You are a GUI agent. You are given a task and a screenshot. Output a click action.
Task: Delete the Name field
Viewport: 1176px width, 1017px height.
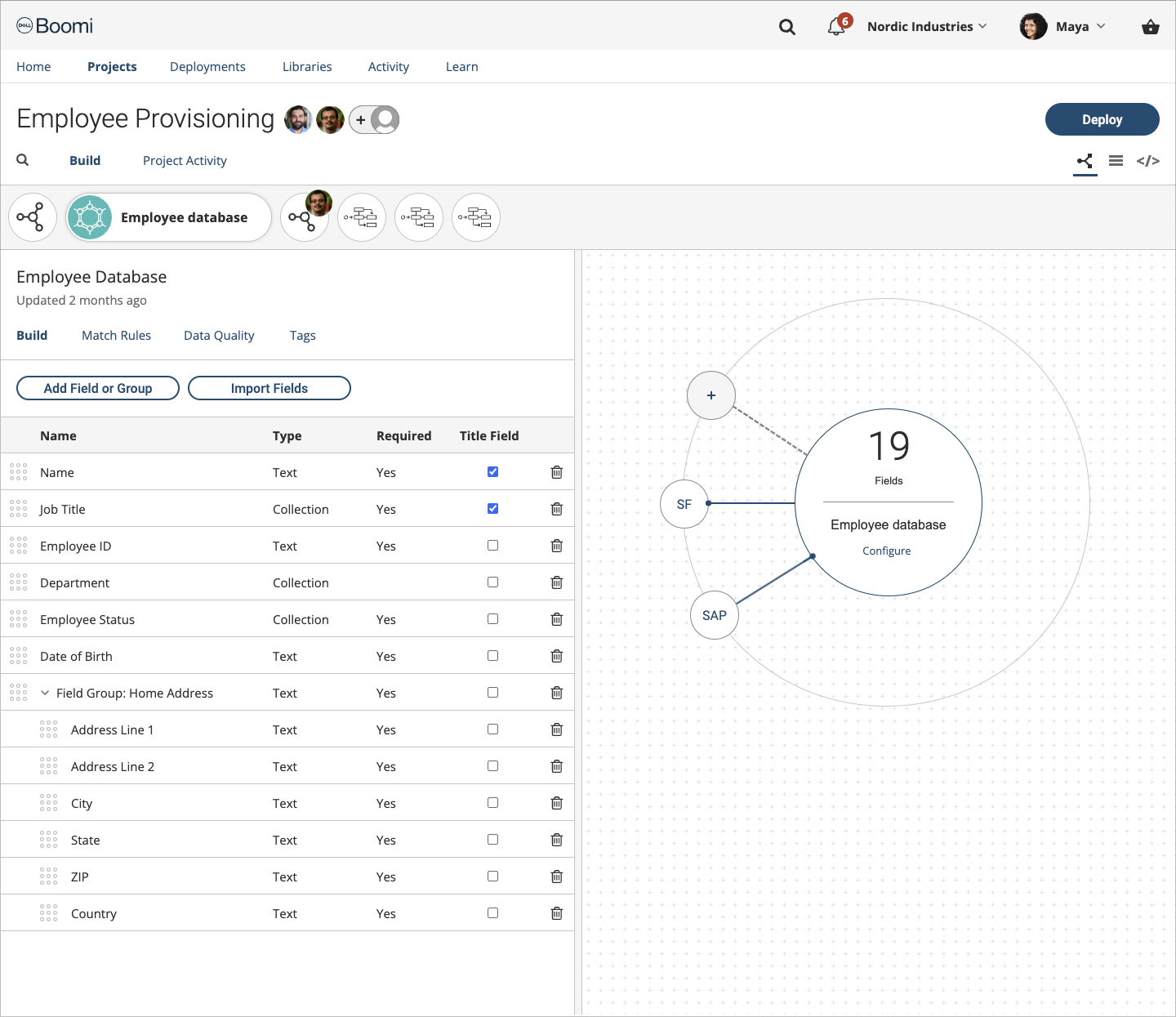point(557,472)
